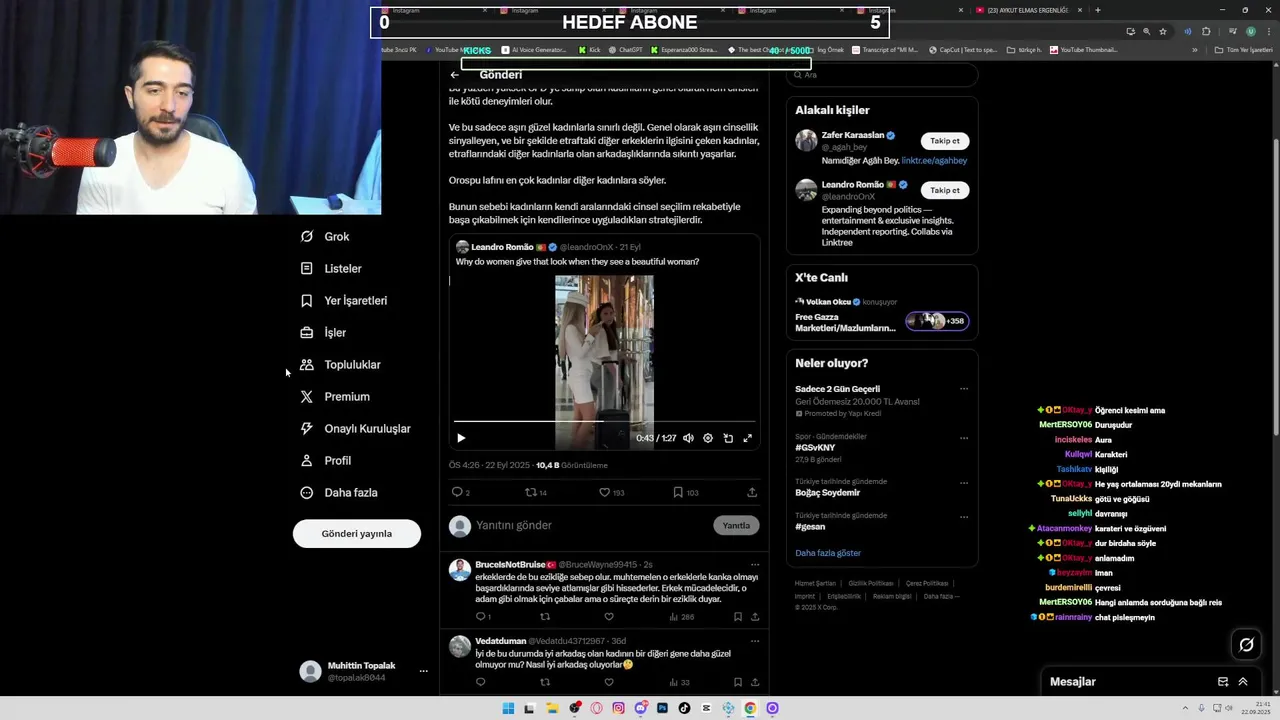Play the embedded video
This screenshot has width=1280, height=720.
[461, 438]
